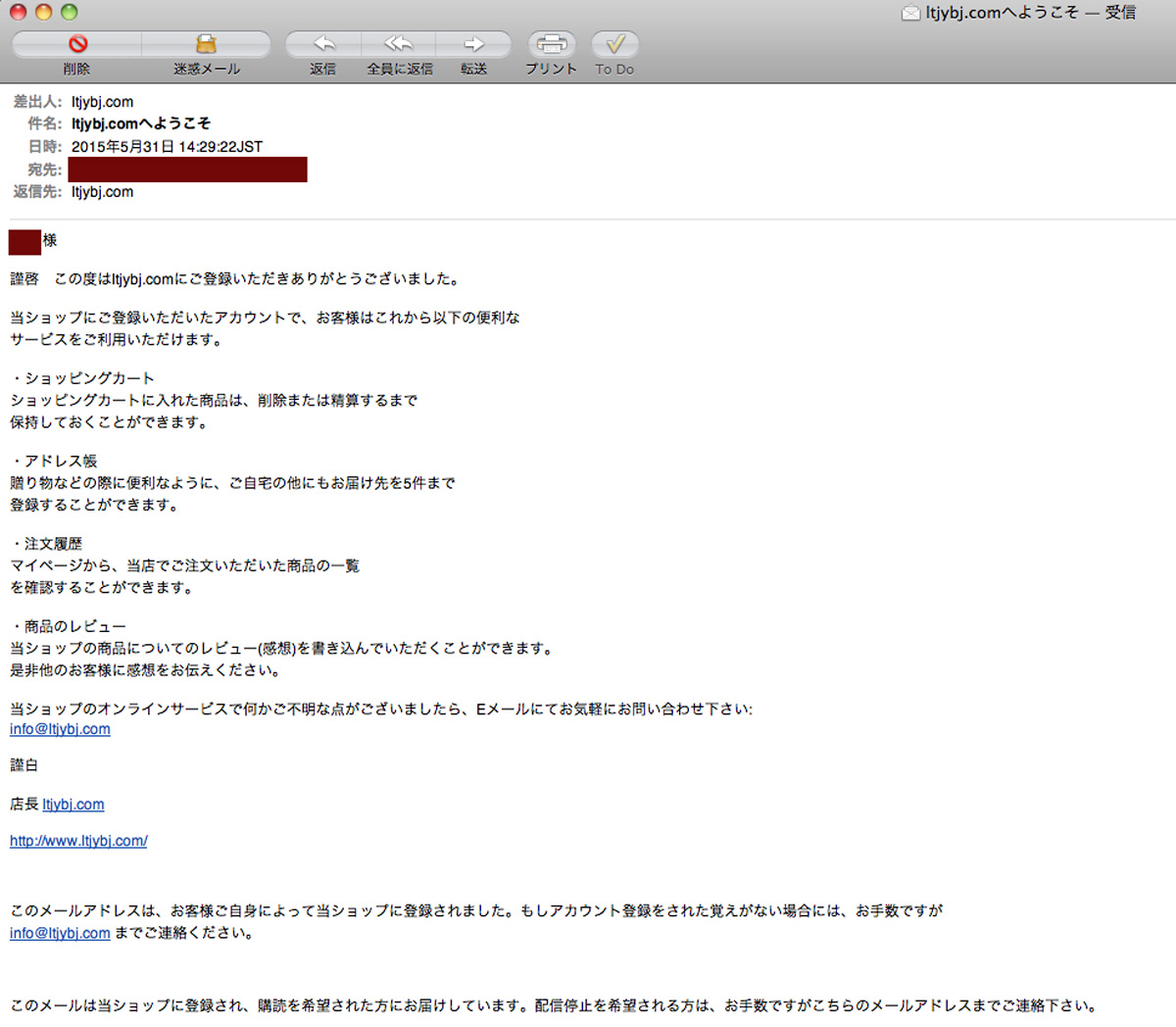Forward the email with 転送 arrow
This screenshot has height=1027, width=1176.
click(474, 44)
